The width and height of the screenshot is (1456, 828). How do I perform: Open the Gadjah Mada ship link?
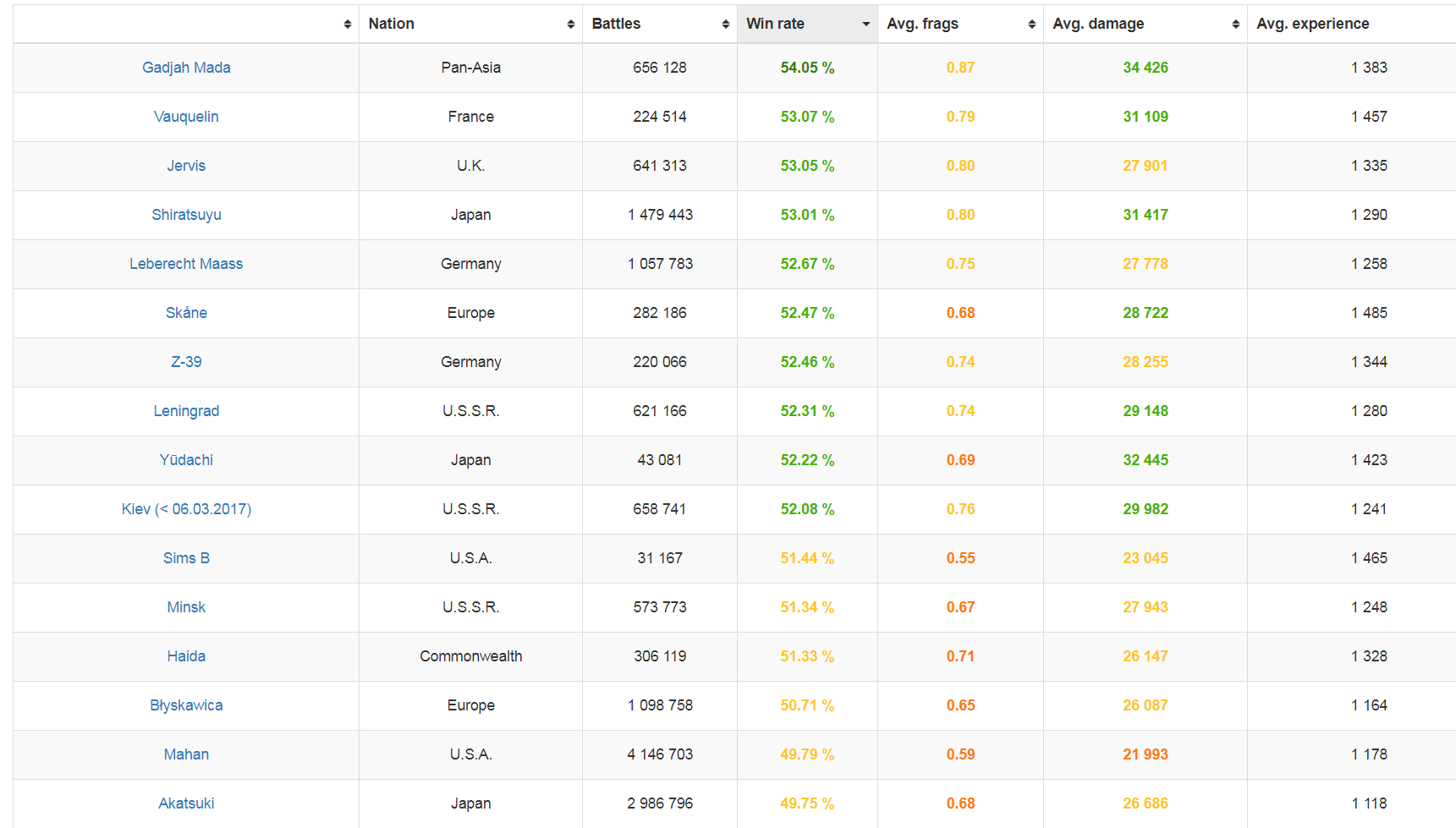point(186,68)
